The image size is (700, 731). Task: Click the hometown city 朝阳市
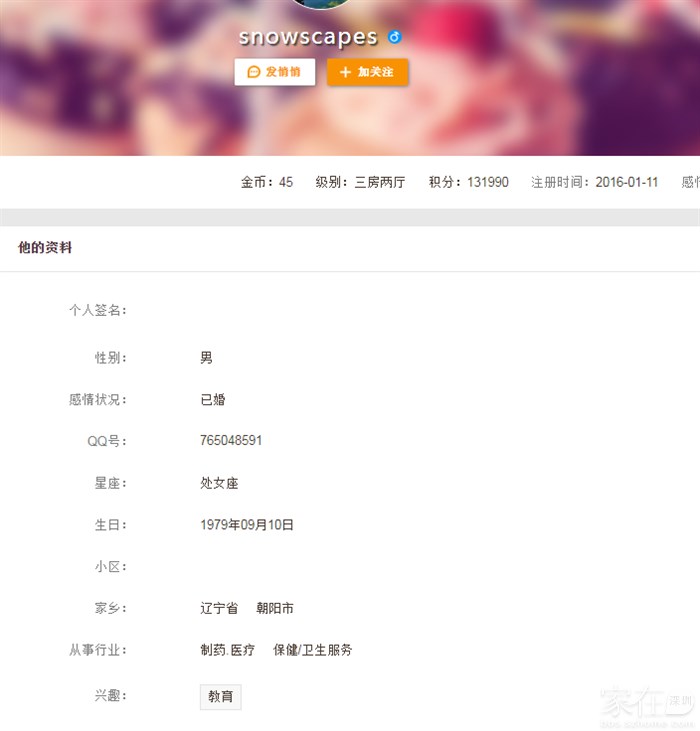275,608
